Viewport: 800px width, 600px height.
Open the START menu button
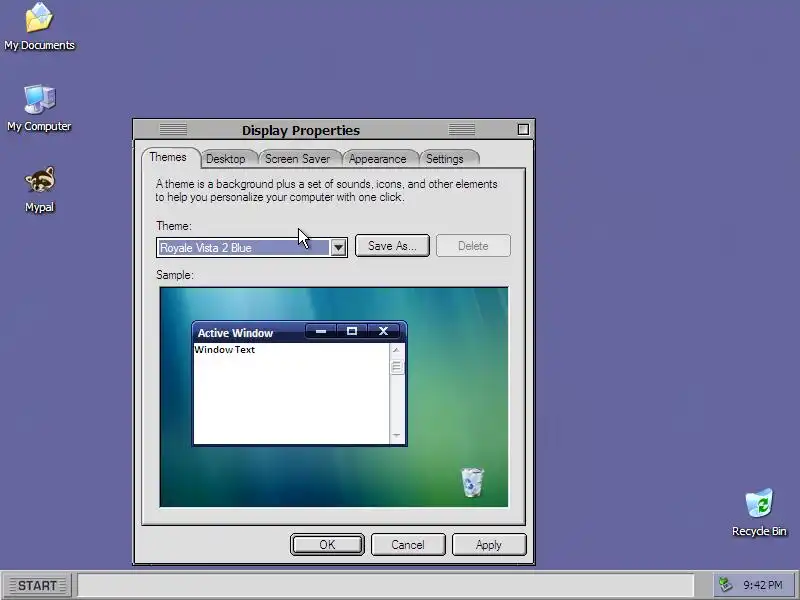pos(37,585)
